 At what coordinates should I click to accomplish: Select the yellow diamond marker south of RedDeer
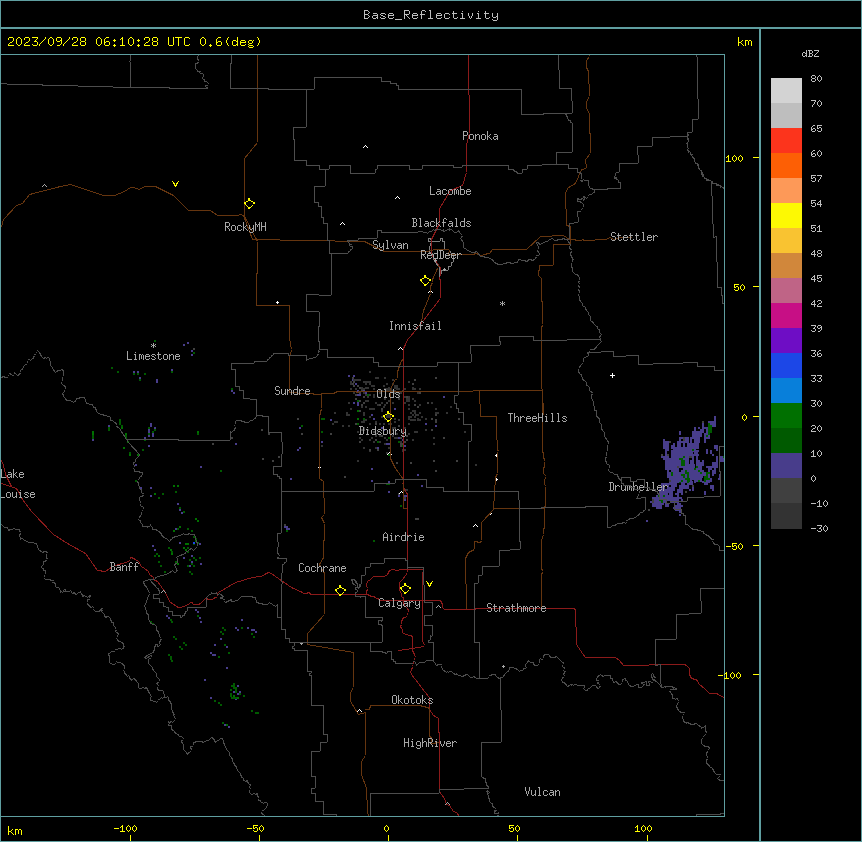point(425,281)
